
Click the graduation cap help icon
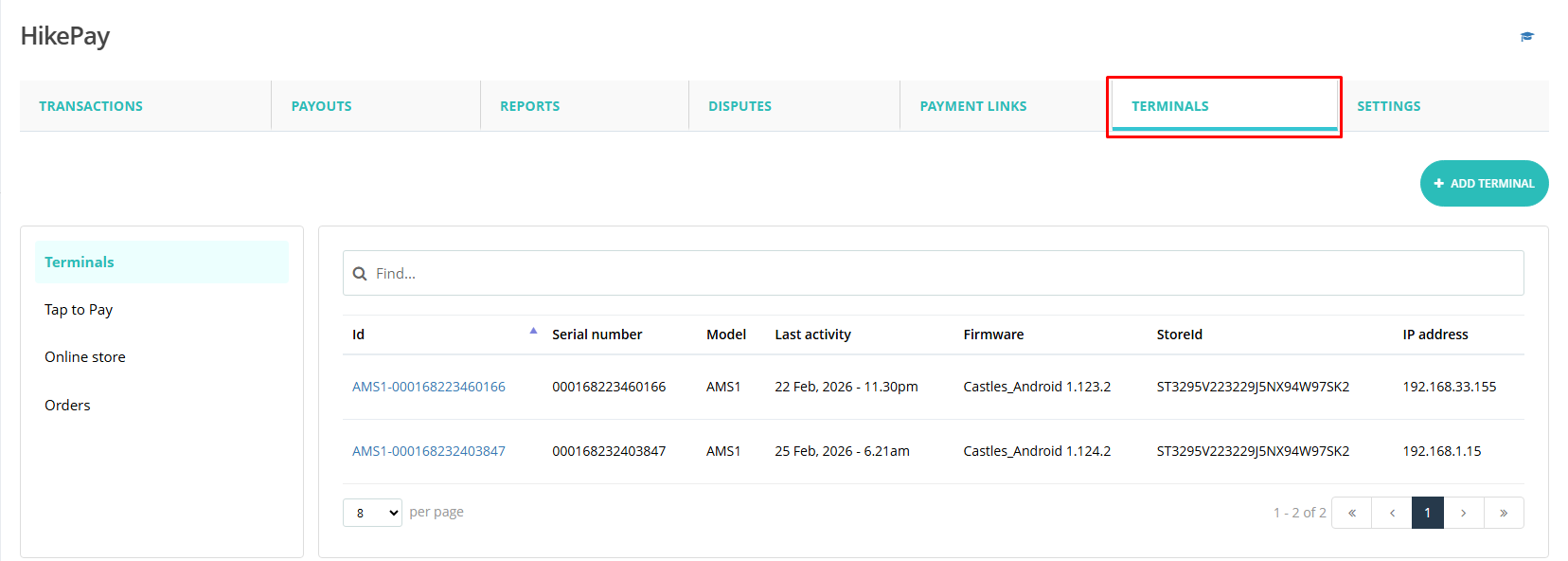[1526, 37]
